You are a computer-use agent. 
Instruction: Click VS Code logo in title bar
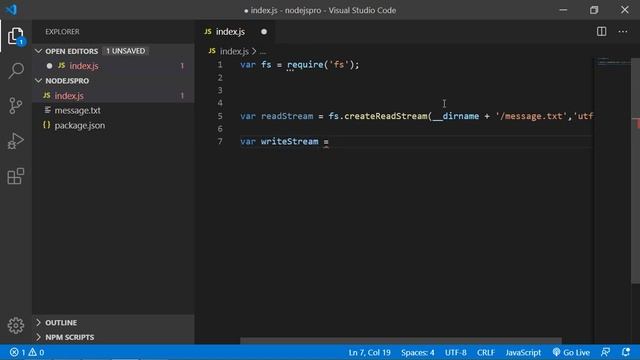pos(12,9)
